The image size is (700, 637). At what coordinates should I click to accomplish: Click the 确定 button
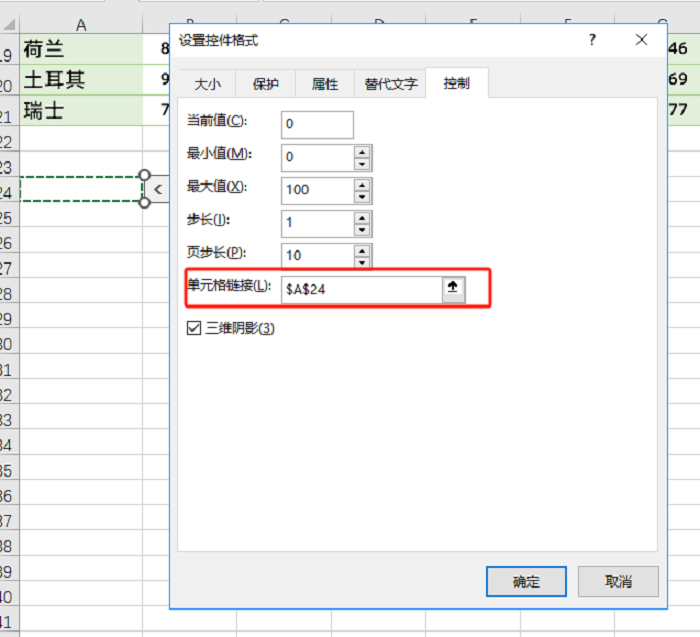click(526, 582)
